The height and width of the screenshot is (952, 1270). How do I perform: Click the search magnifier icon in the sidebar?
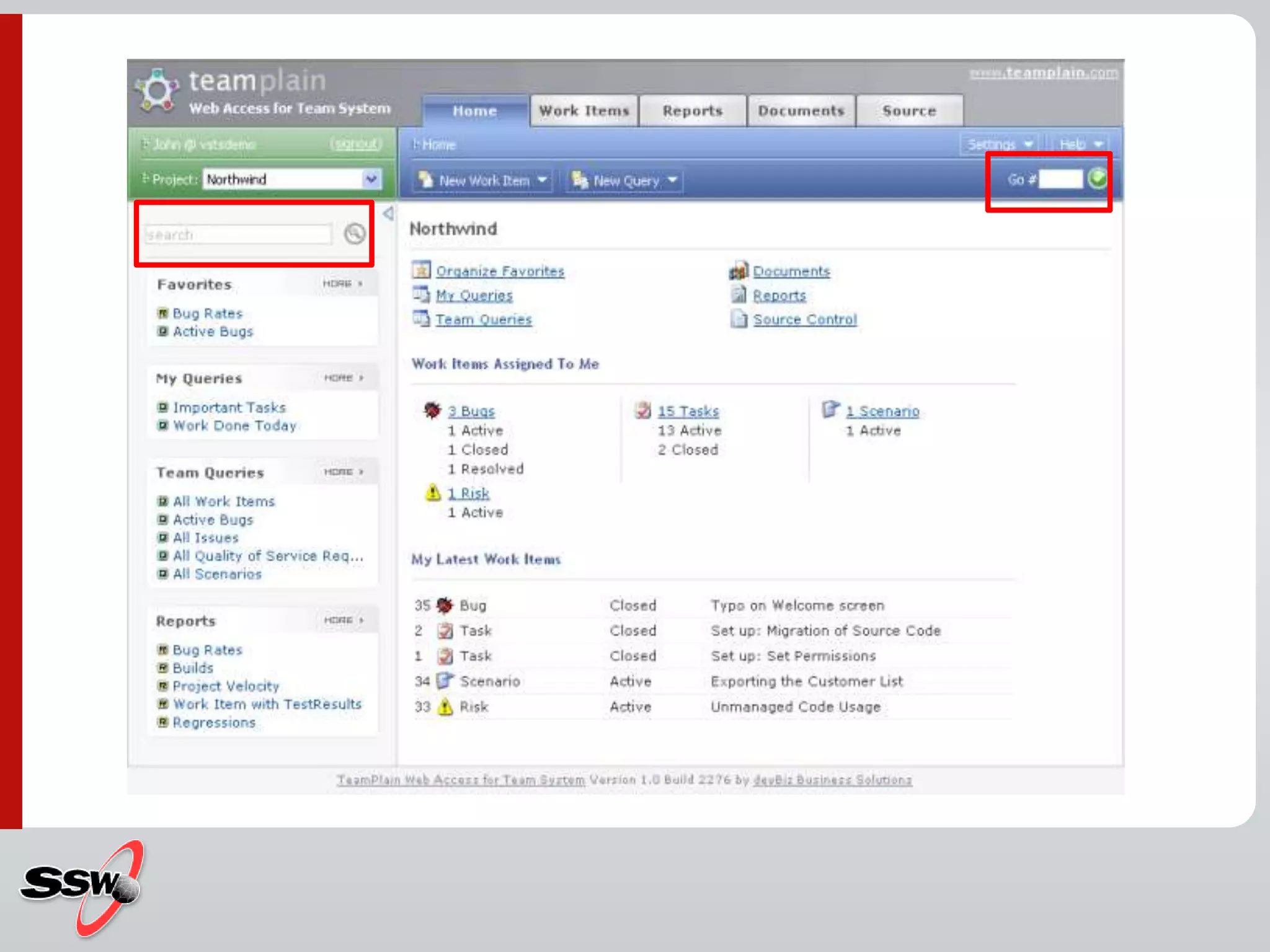pos(355,234)
